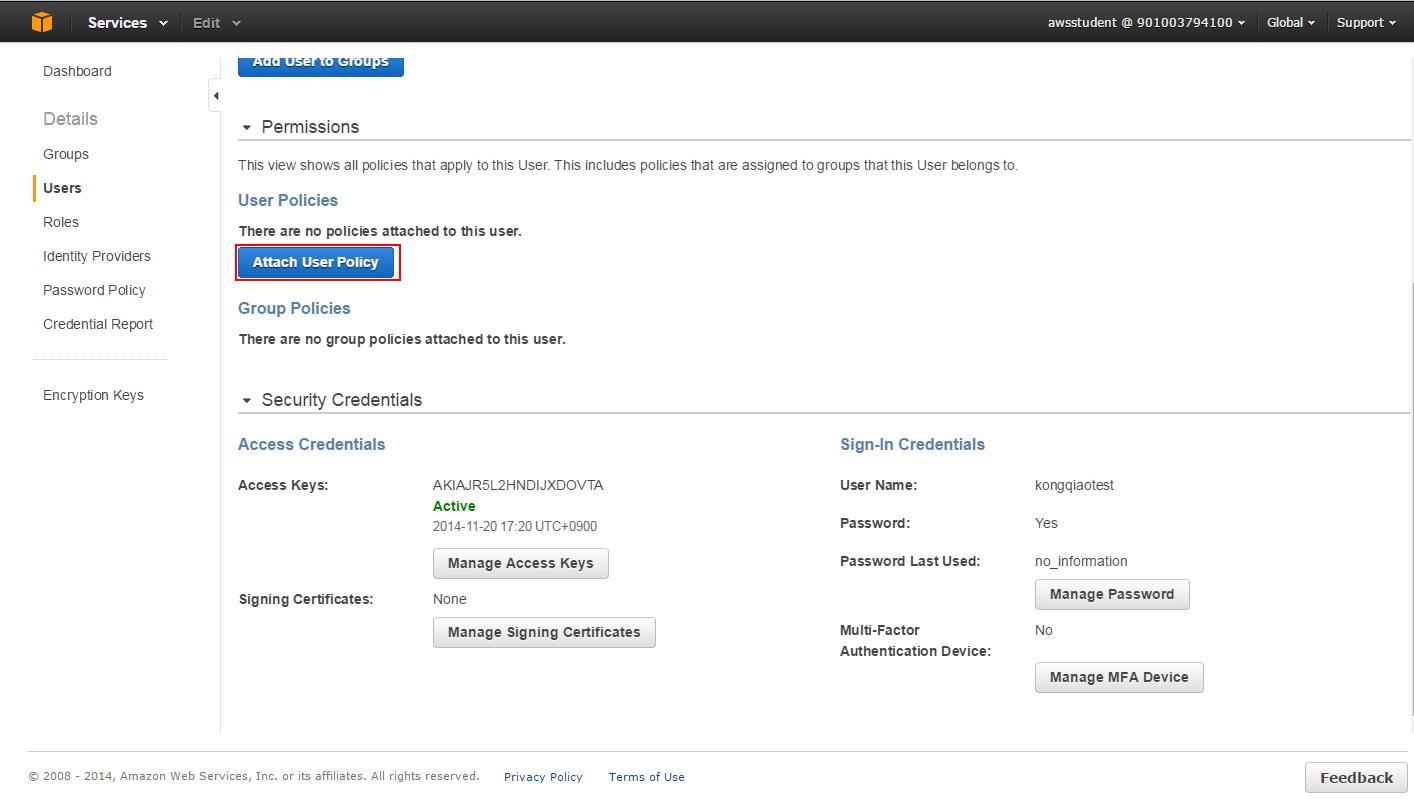This screenshot has width=1414, height=801.
Task: Open the Edit dropdown in top bar
Action: point(217,22)
